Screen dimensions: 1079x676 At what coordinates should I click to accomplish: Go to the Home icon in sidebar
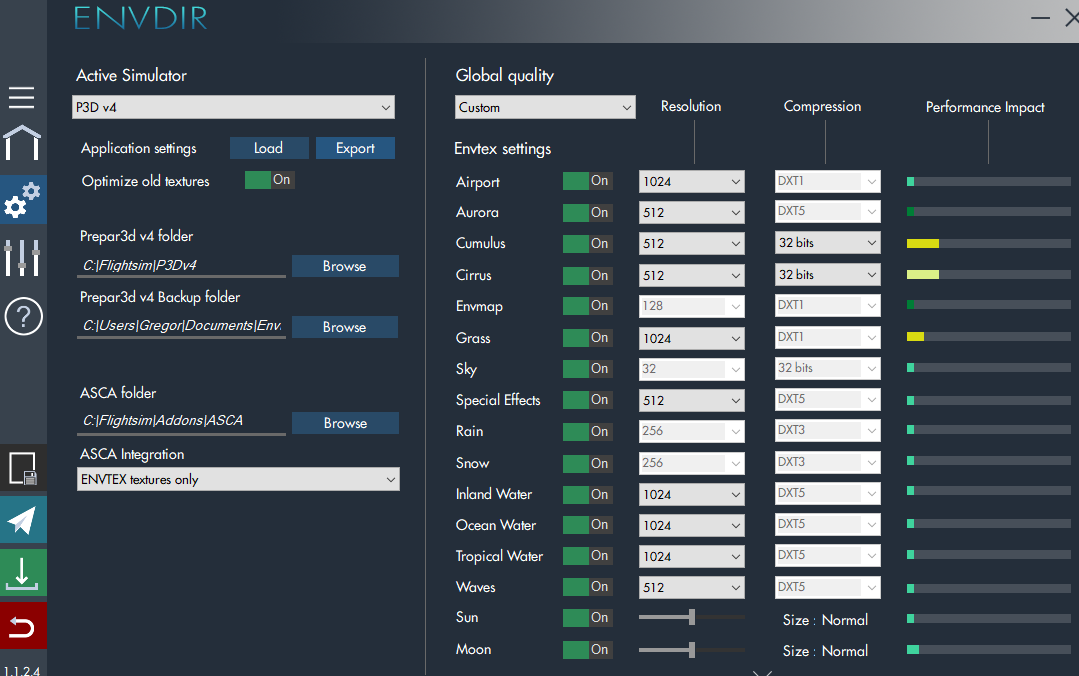pos(22,142)
